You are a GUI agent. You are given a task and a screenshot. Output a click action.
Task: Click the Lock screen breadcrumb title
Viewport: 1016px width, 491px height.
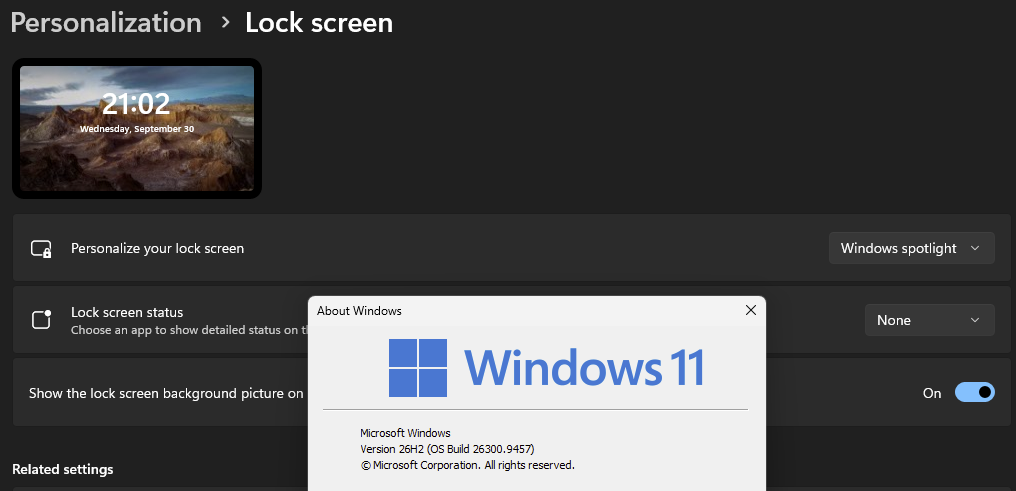click(x=319, y=23)
